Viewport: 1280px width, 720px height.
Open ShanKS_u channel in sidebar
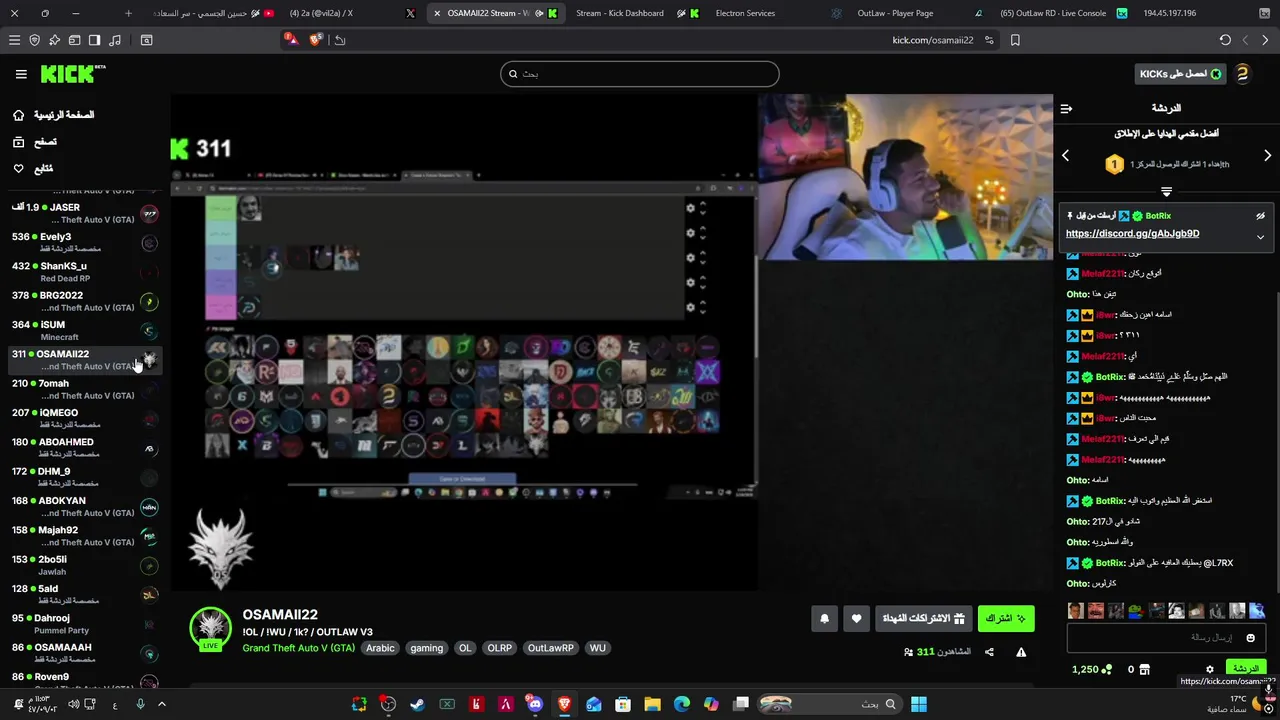84,272
